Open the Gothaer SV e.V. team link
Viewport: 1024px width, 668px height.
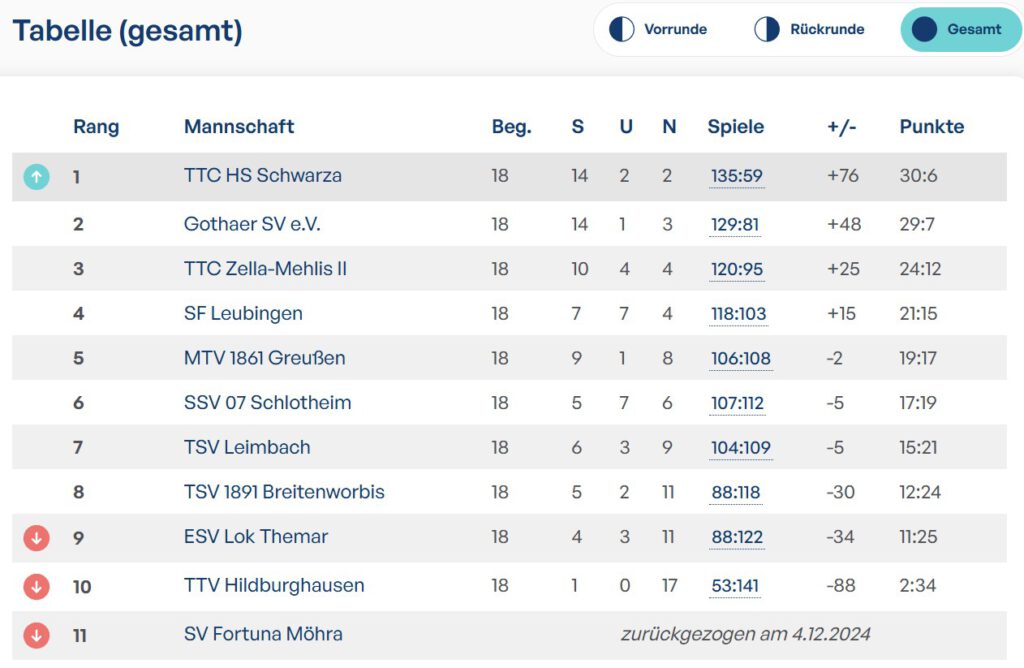click(x=252, y=224)
